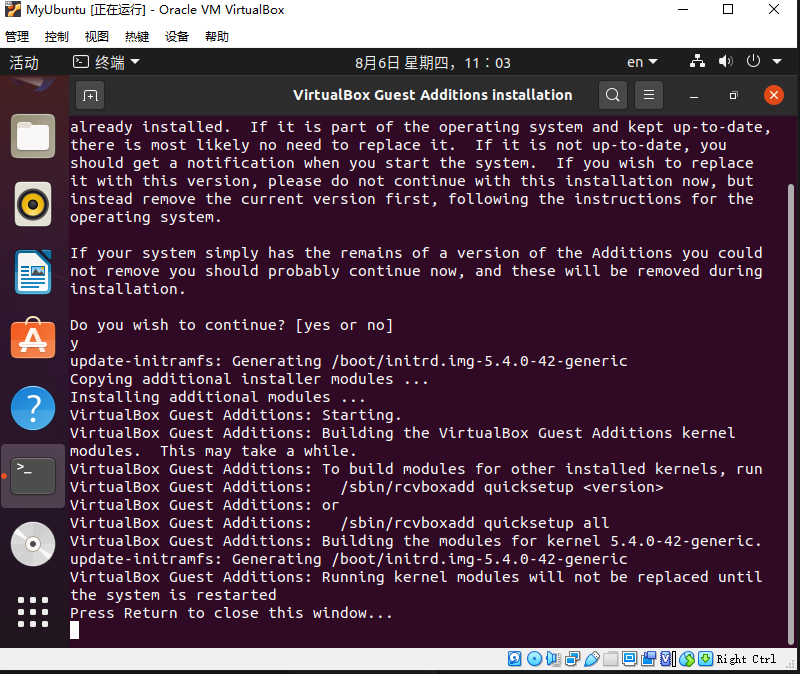This screenshot has width=800, height=674.
Task: Open the 控制 menu
Action: (57, 37)
